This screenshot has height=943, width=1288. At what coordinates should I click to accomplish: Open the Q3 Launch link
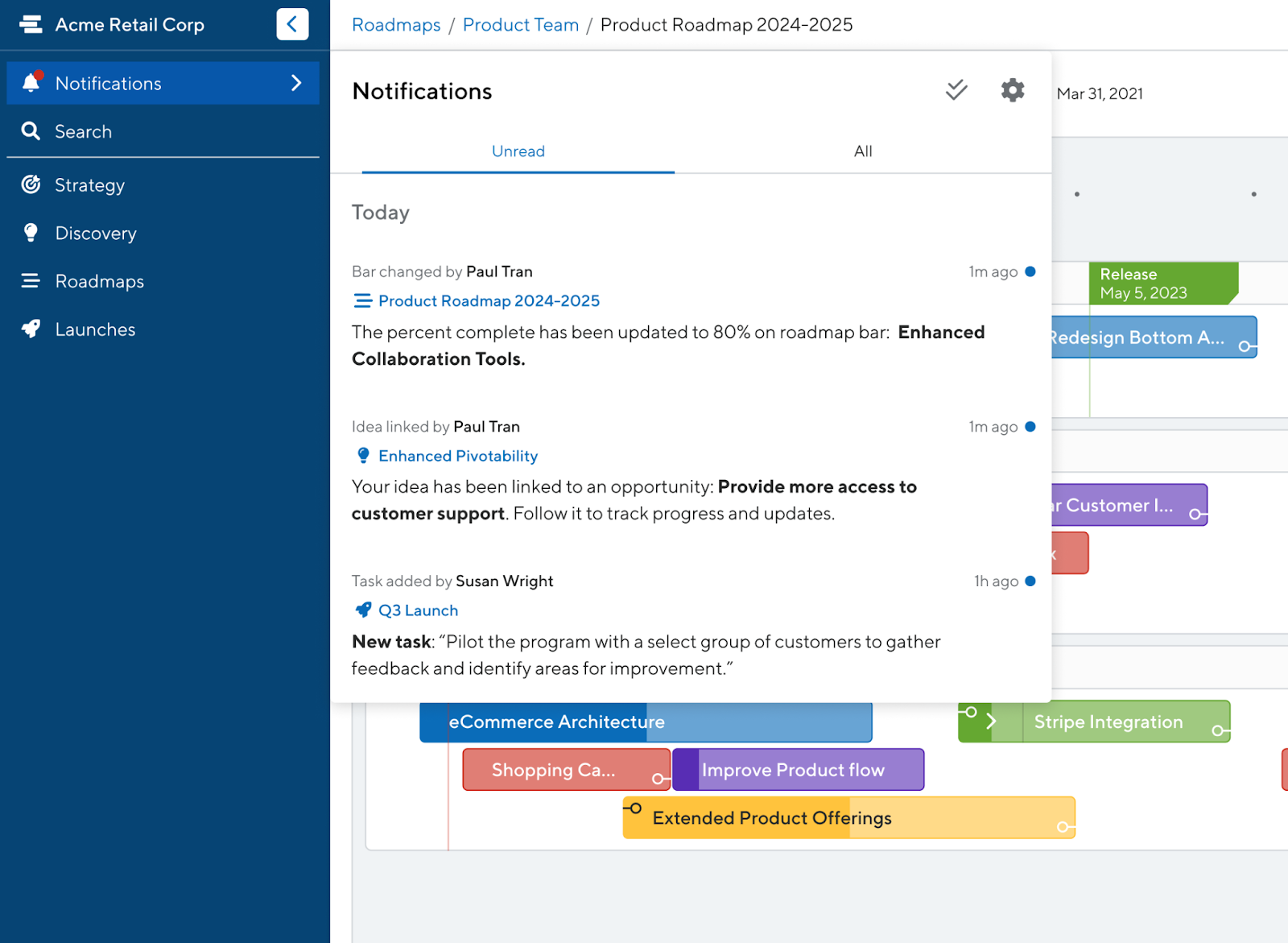[417, 610]
